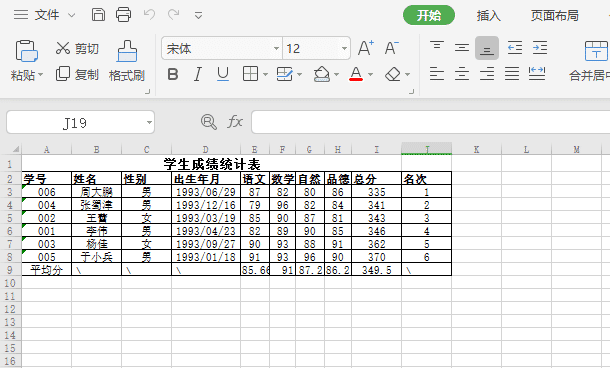Switch to the 页面布局 tab

(x=555, y=16)
